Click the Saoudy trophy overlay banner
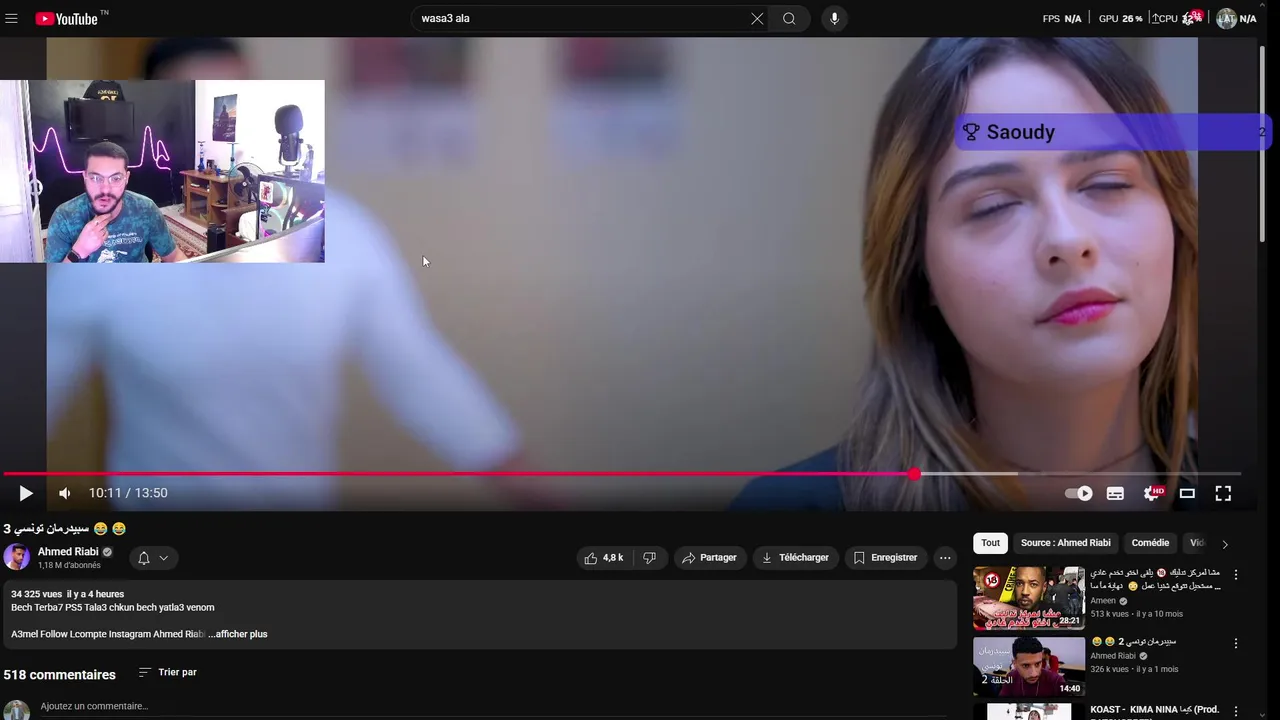This screenshot has height=720, width=1280. [1113, 132]
